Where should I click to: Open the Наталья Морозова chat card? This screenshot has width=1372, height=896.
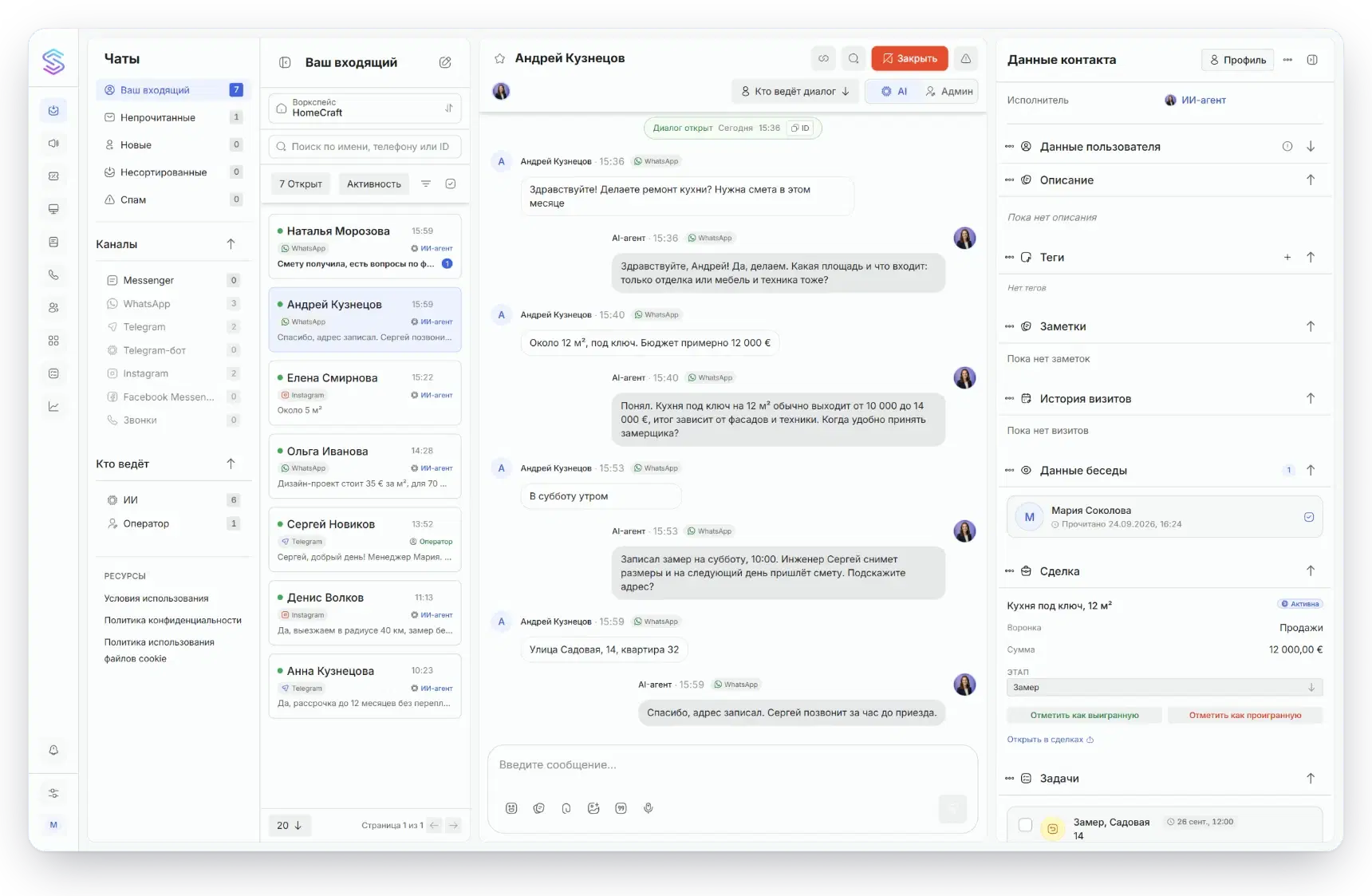(x=365, y=247)
